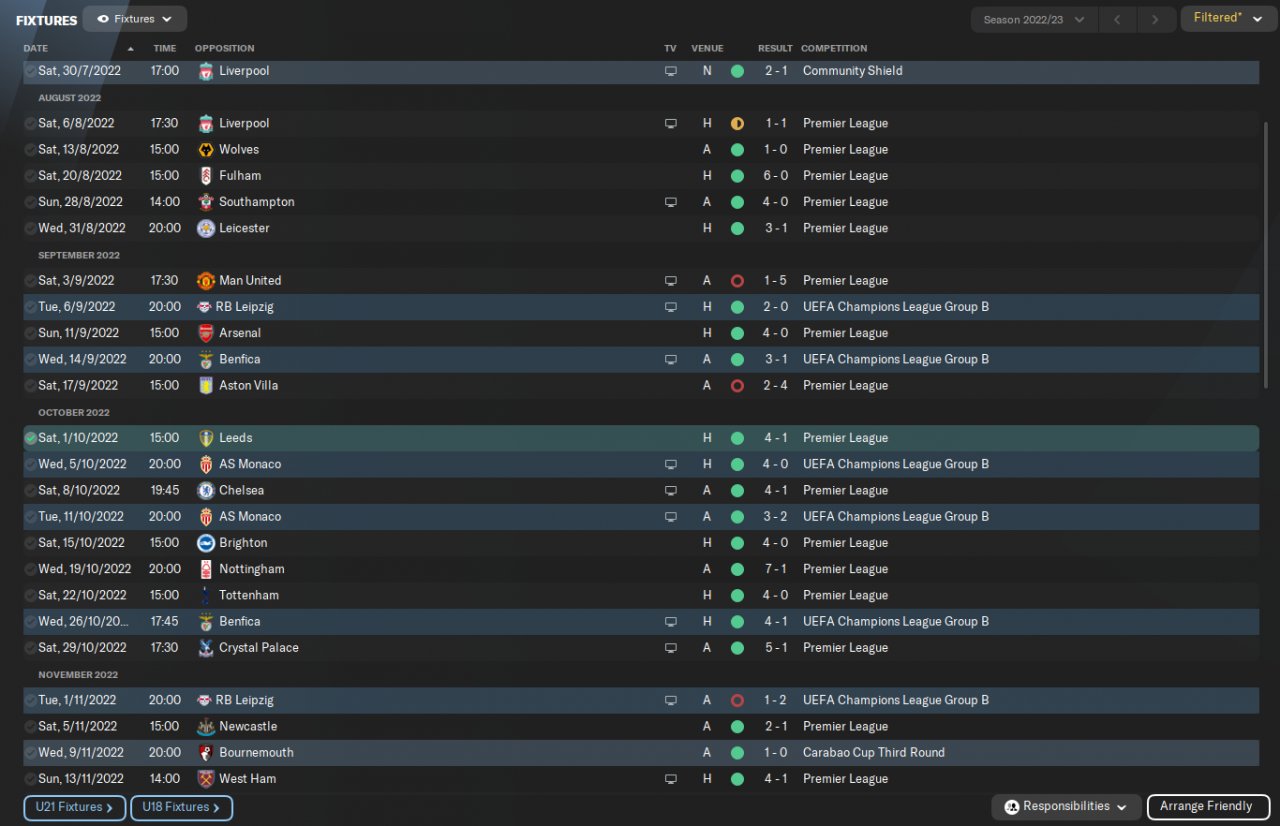The height and width of the screenshot is (826, 1280).
Task: Click the Chelsea club crest
Action: (205, 491)
